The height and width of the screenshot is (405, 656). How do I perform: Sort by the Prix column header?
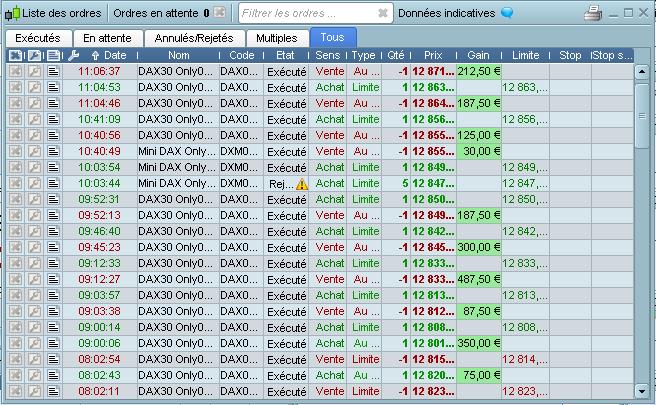433,55
